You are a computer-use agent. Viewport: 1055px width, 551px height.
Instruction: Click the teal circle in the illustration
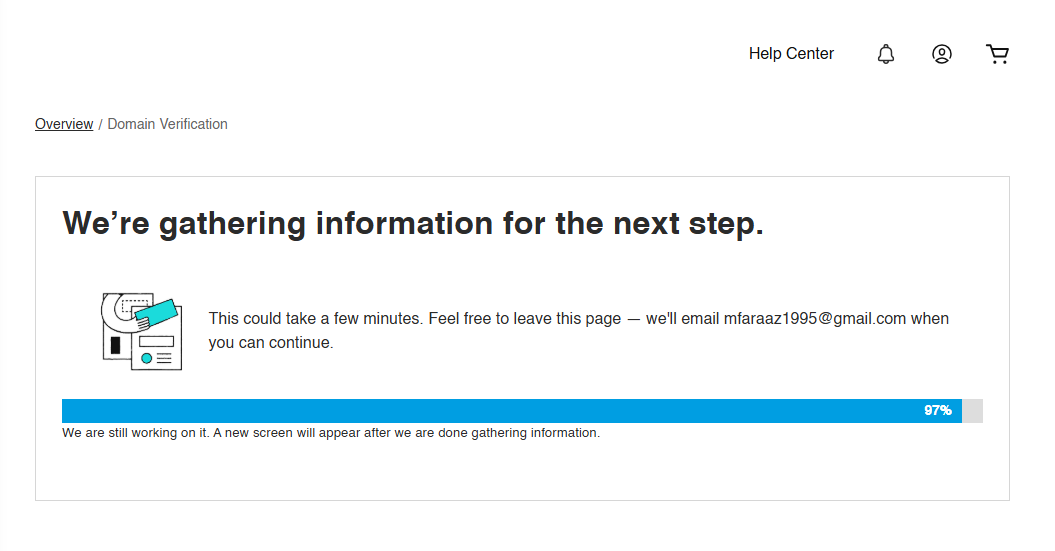(147, 359)
